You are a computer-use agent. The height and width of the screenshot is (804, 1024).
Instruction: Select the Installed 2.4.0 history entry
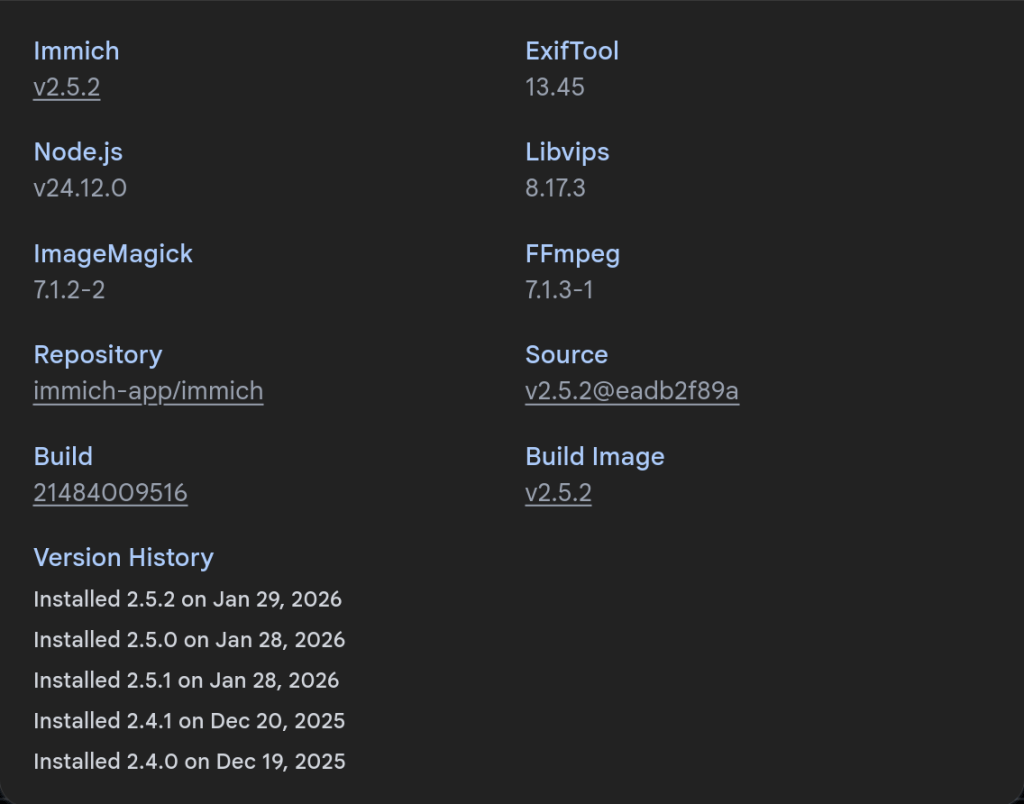pyautogui.click(x=189, y=762)
